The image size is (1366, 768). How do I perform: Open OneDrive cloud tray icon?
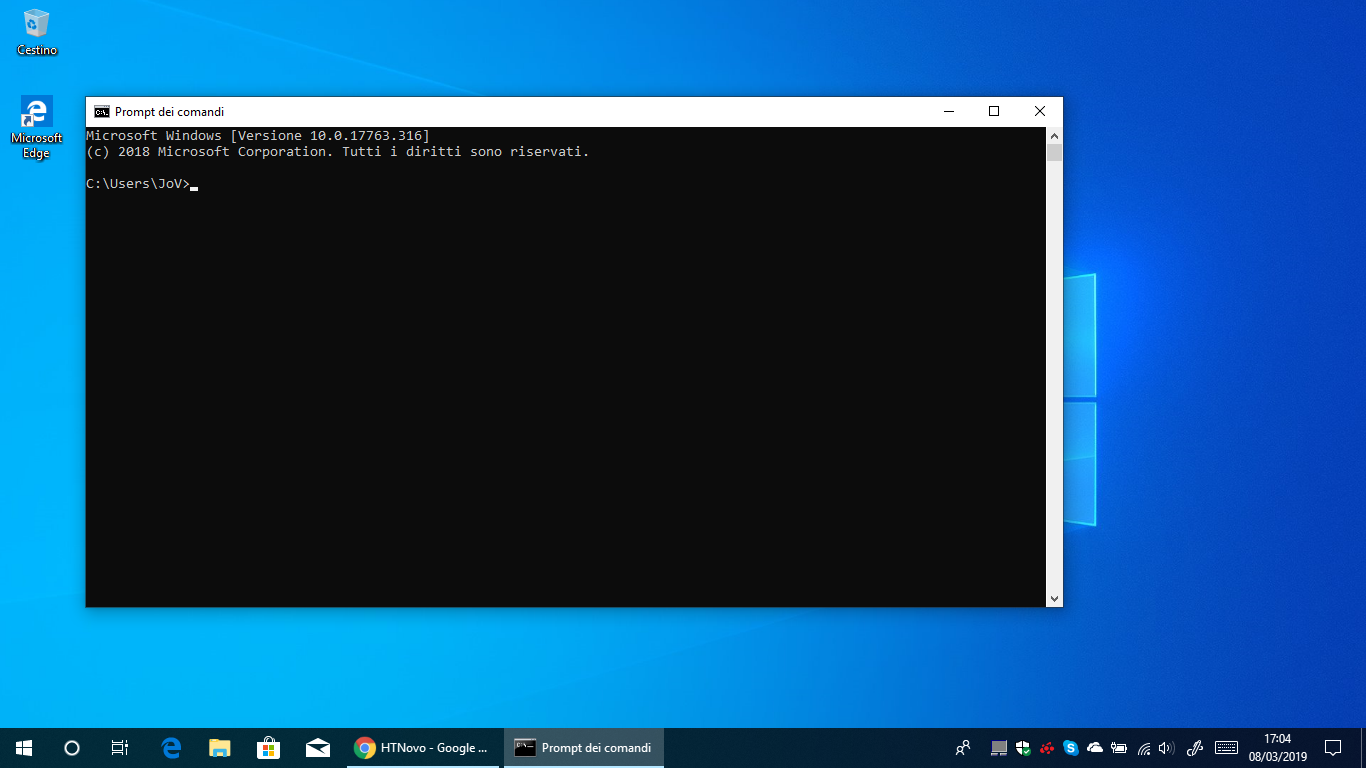(x=1095, y=748)
